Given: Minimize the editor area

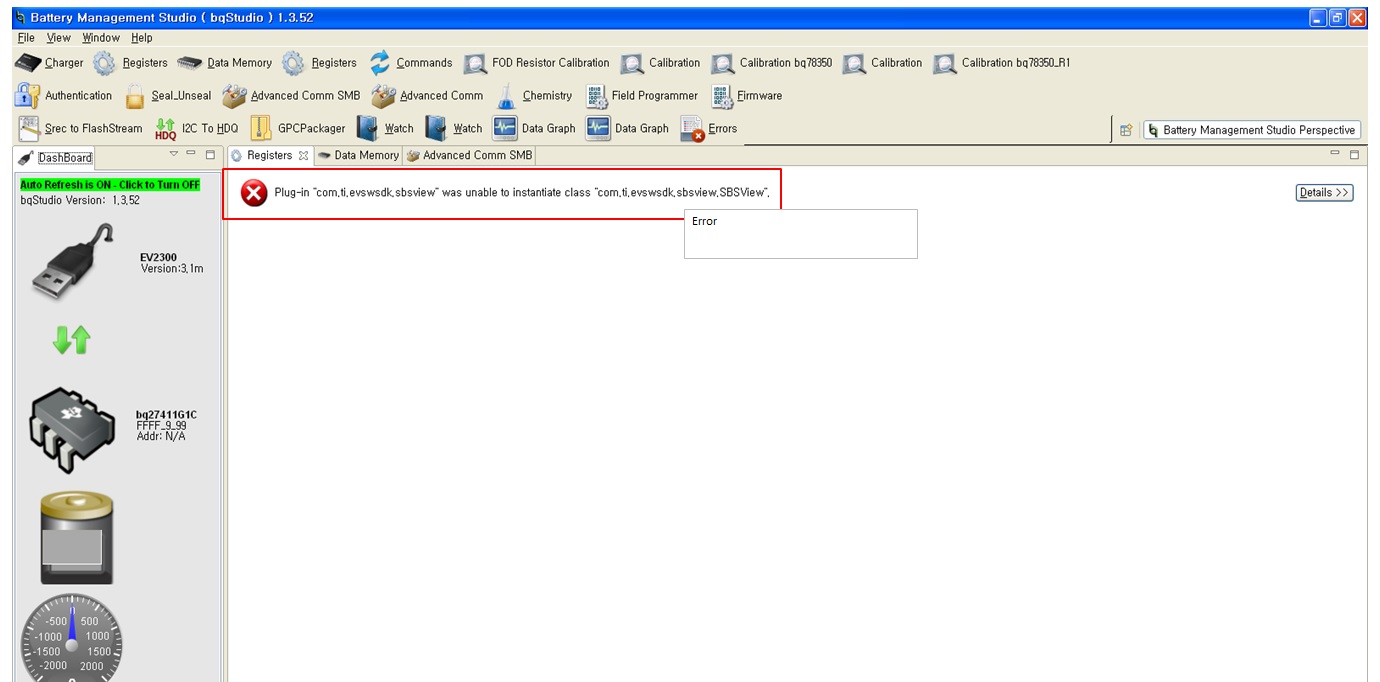Looking at the screenshot, I should click(1335, 153).
